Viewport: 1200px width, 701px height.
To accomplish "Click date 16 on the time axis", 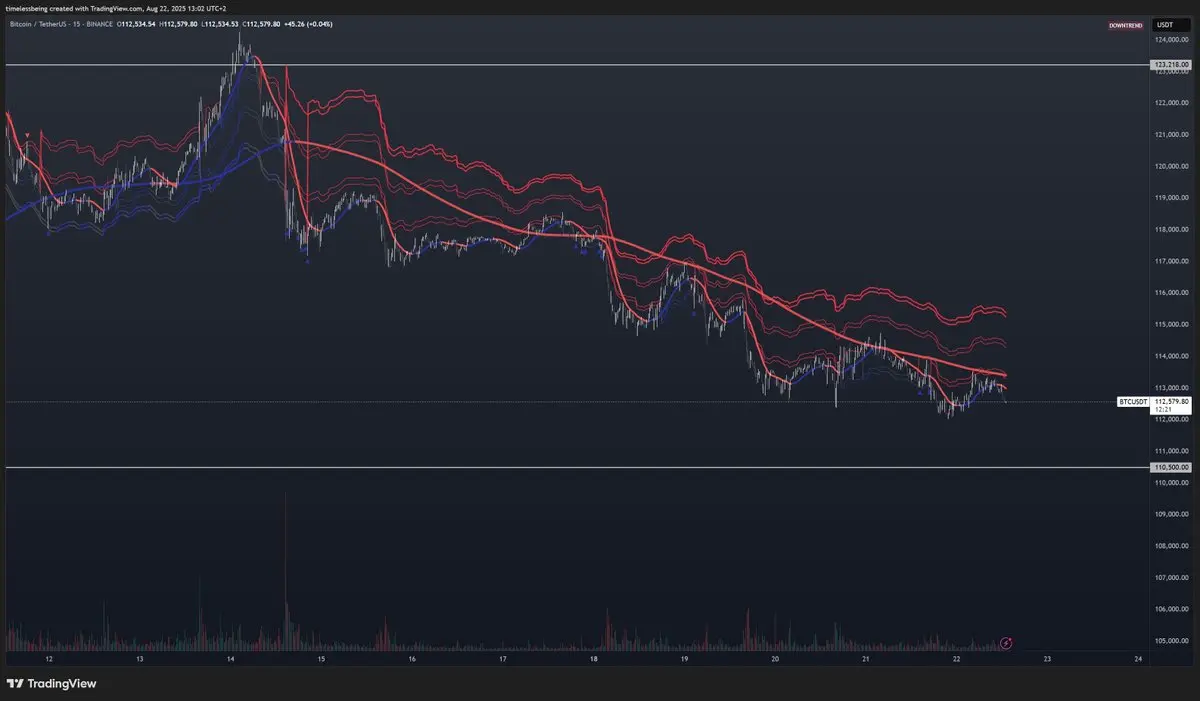I will coord(412,659).
